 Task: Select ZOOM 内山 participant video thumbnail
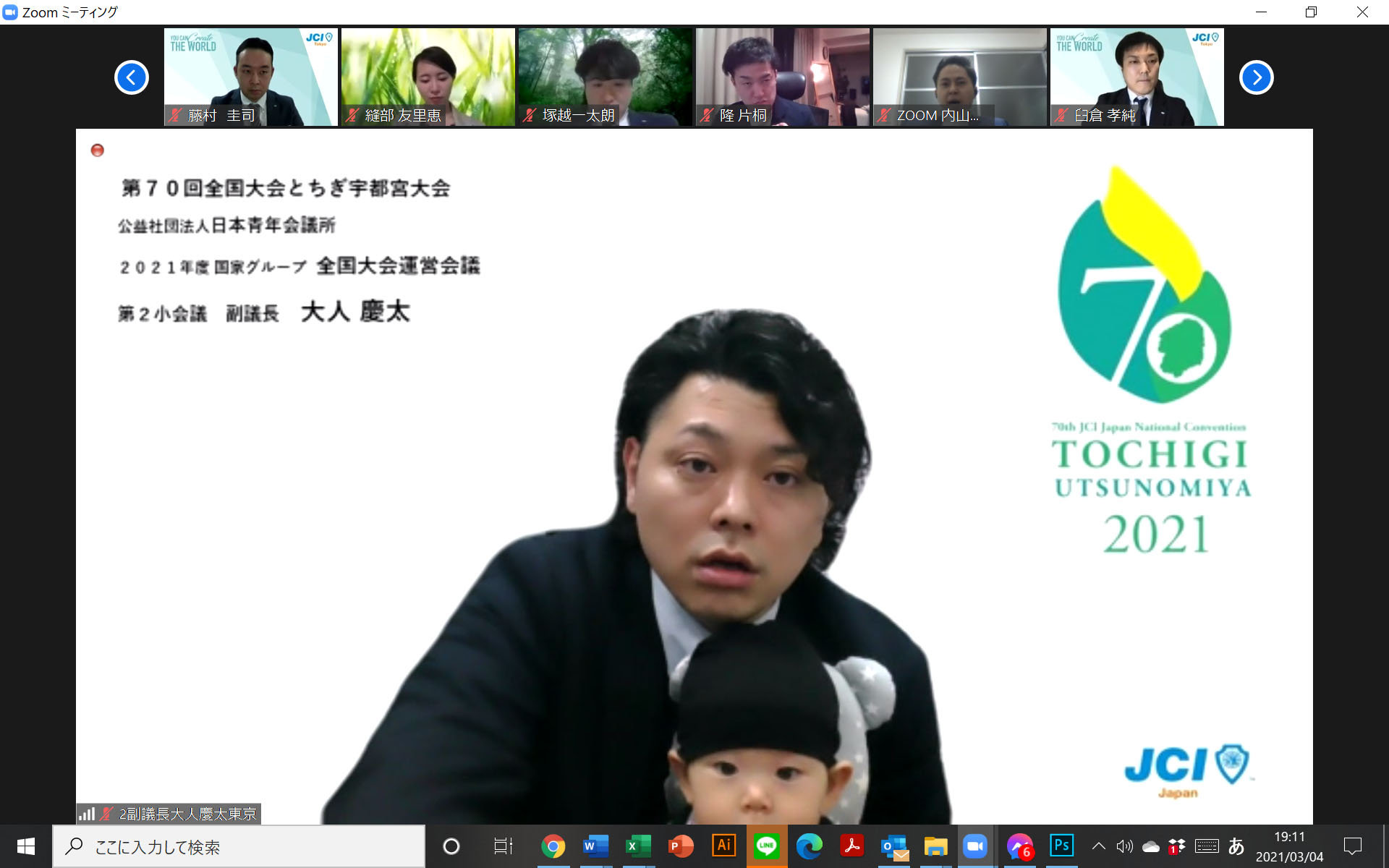click(x=959, y=77)
